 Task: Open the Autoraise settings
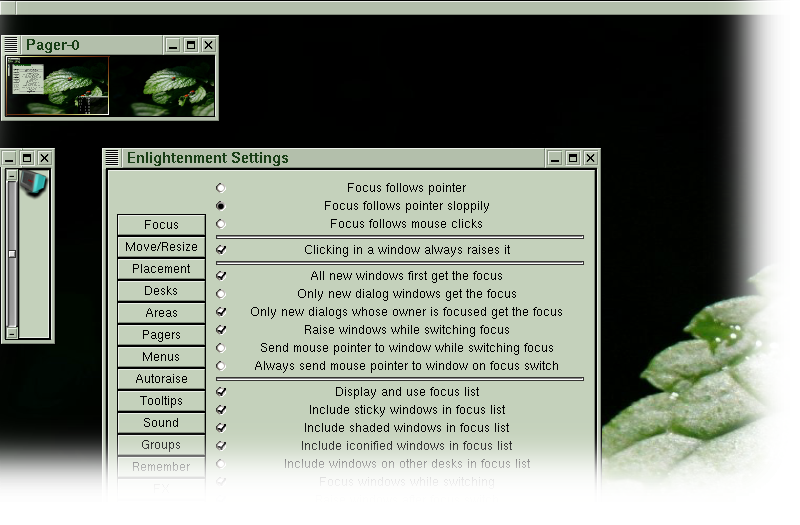tap(161, 379)
